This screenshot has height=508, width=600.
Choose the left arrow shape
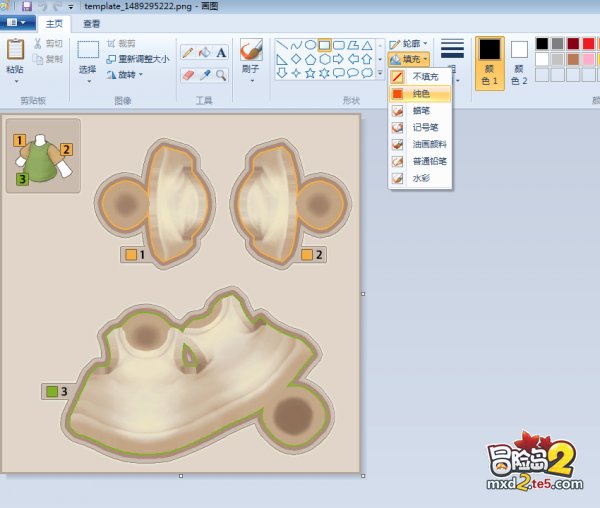point(353,59)
